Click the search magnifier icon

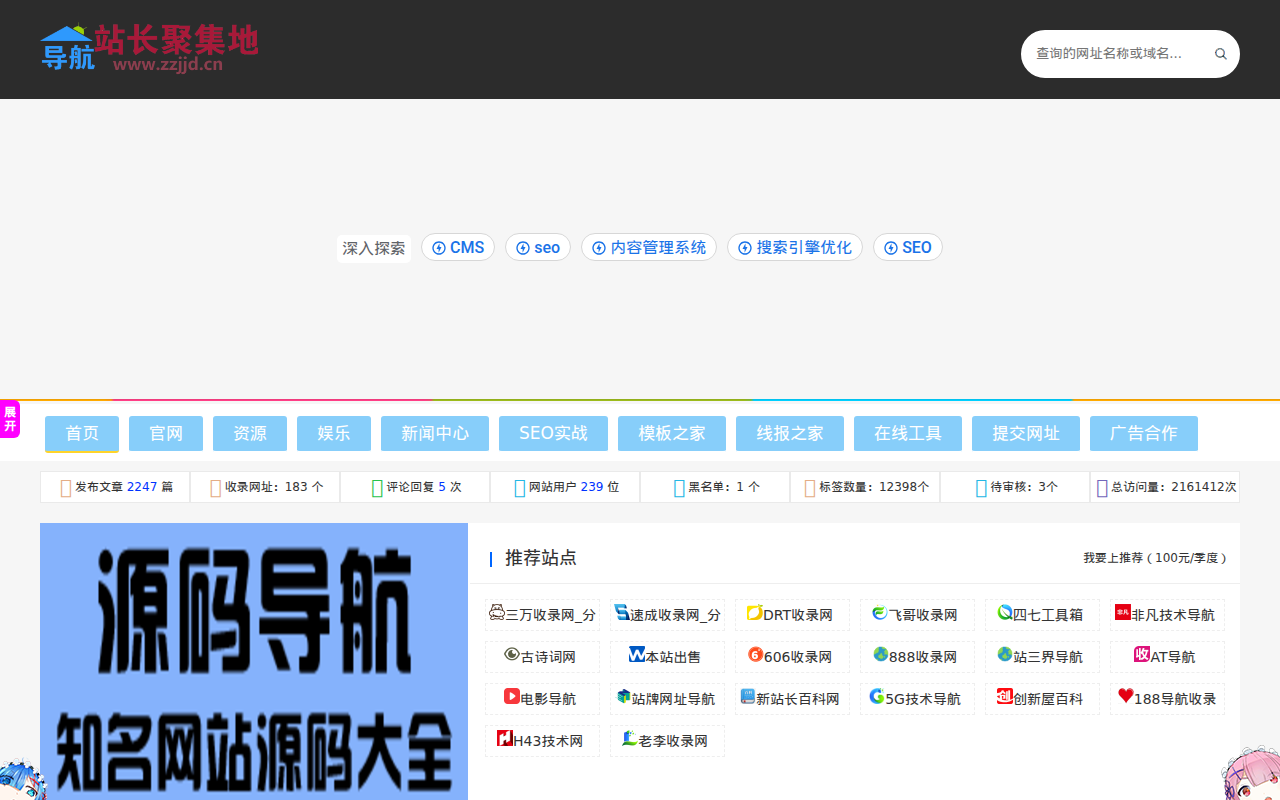[1220, 54]
